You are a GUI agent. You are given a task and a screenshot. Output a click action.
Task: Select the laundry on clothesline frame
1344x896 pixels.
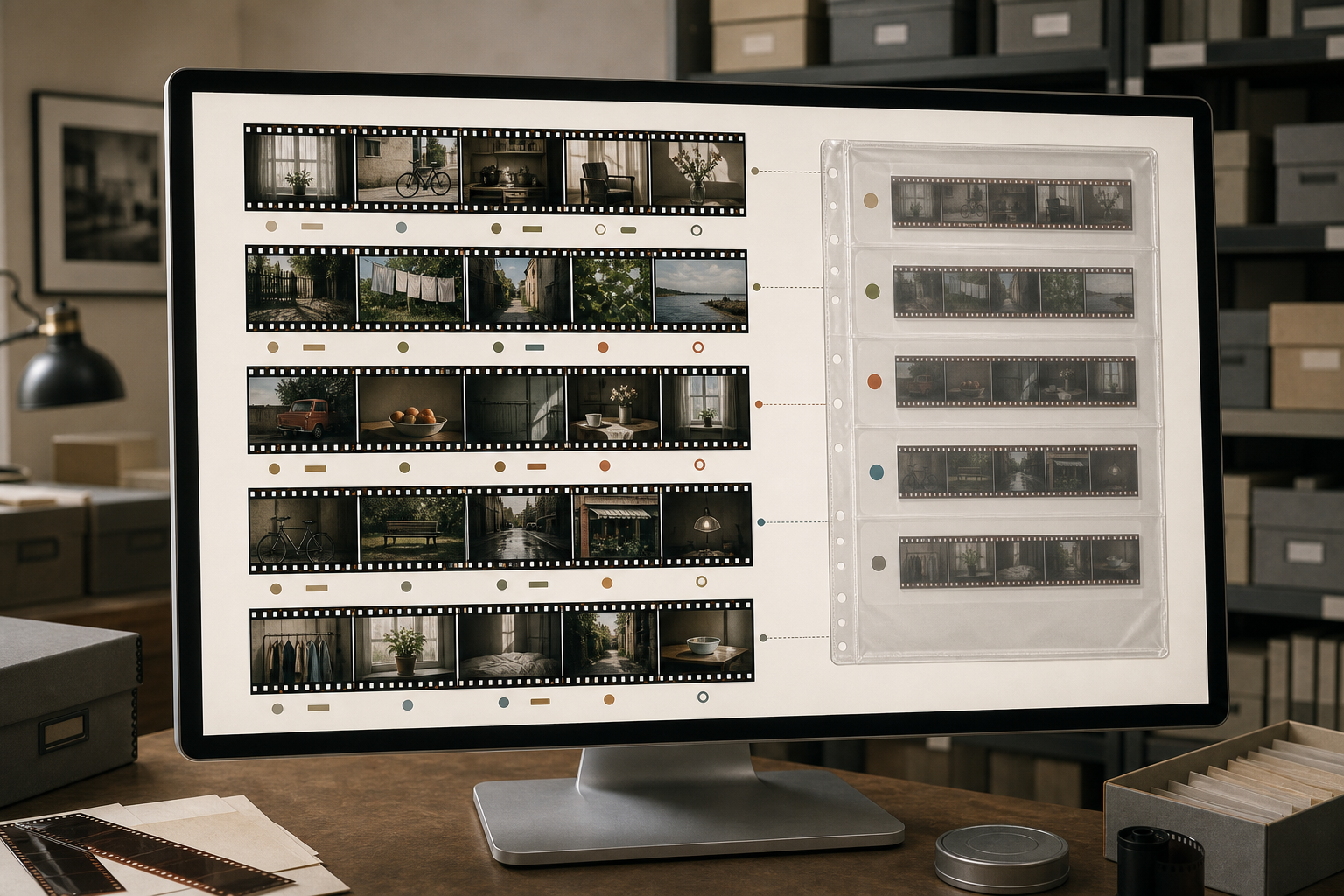pyautogui.click(x=410, y=290)
